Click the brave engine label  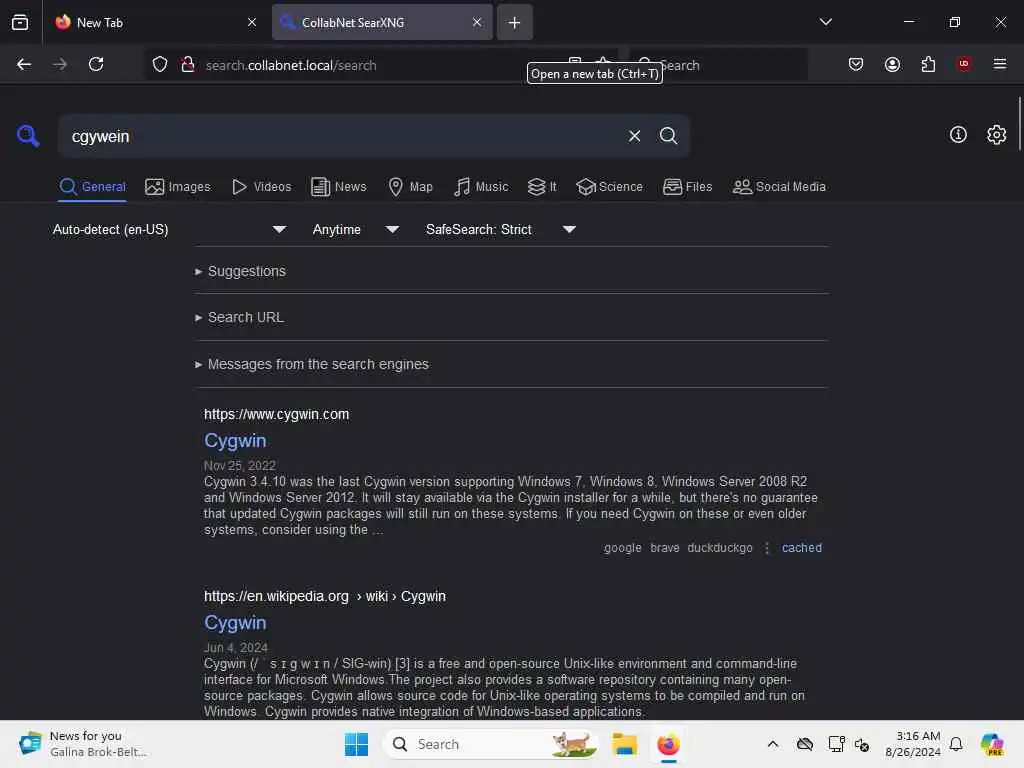(665, 548)
